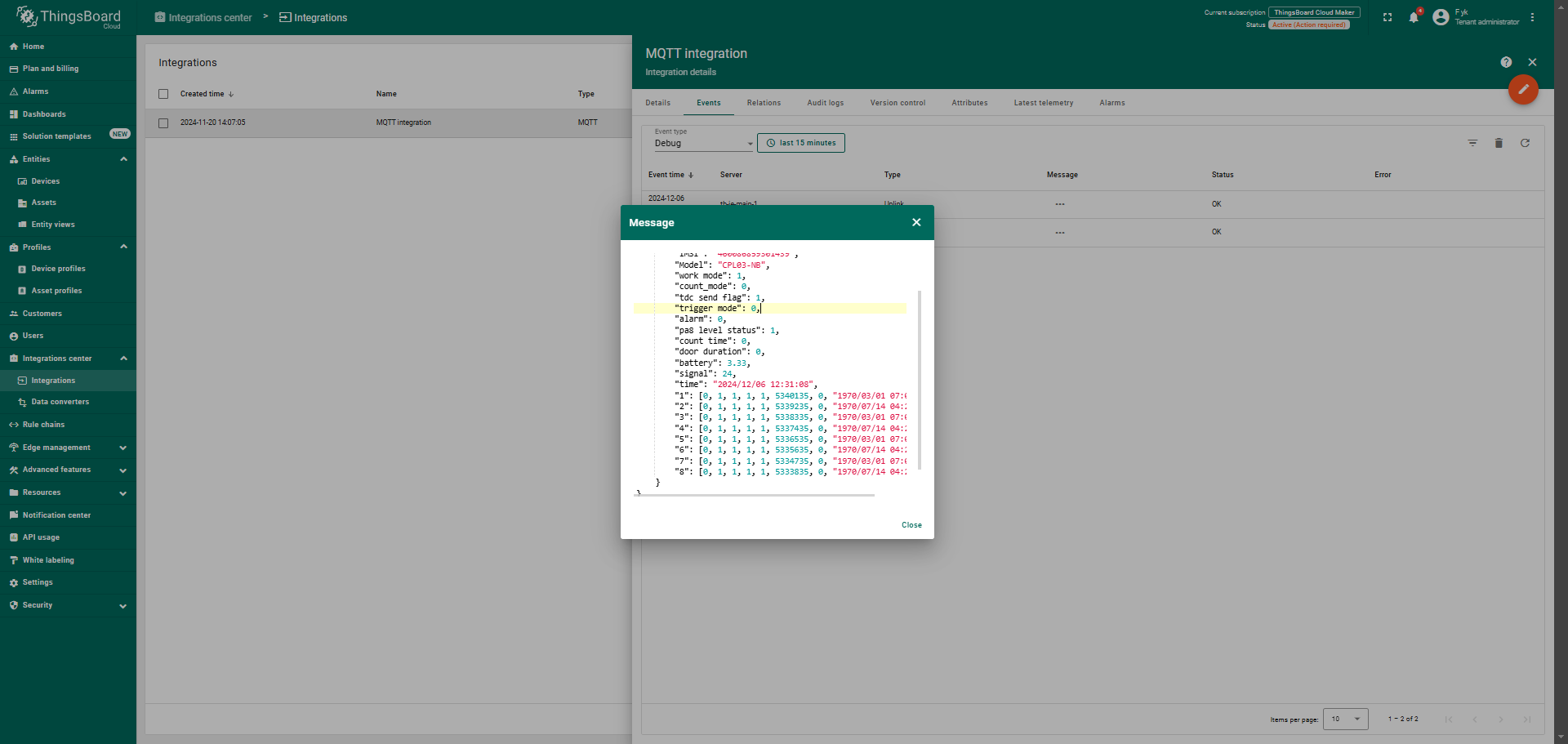Open Device profiles page
The width and height of the screenshot is (1568, 744).
tap(68, 269)
